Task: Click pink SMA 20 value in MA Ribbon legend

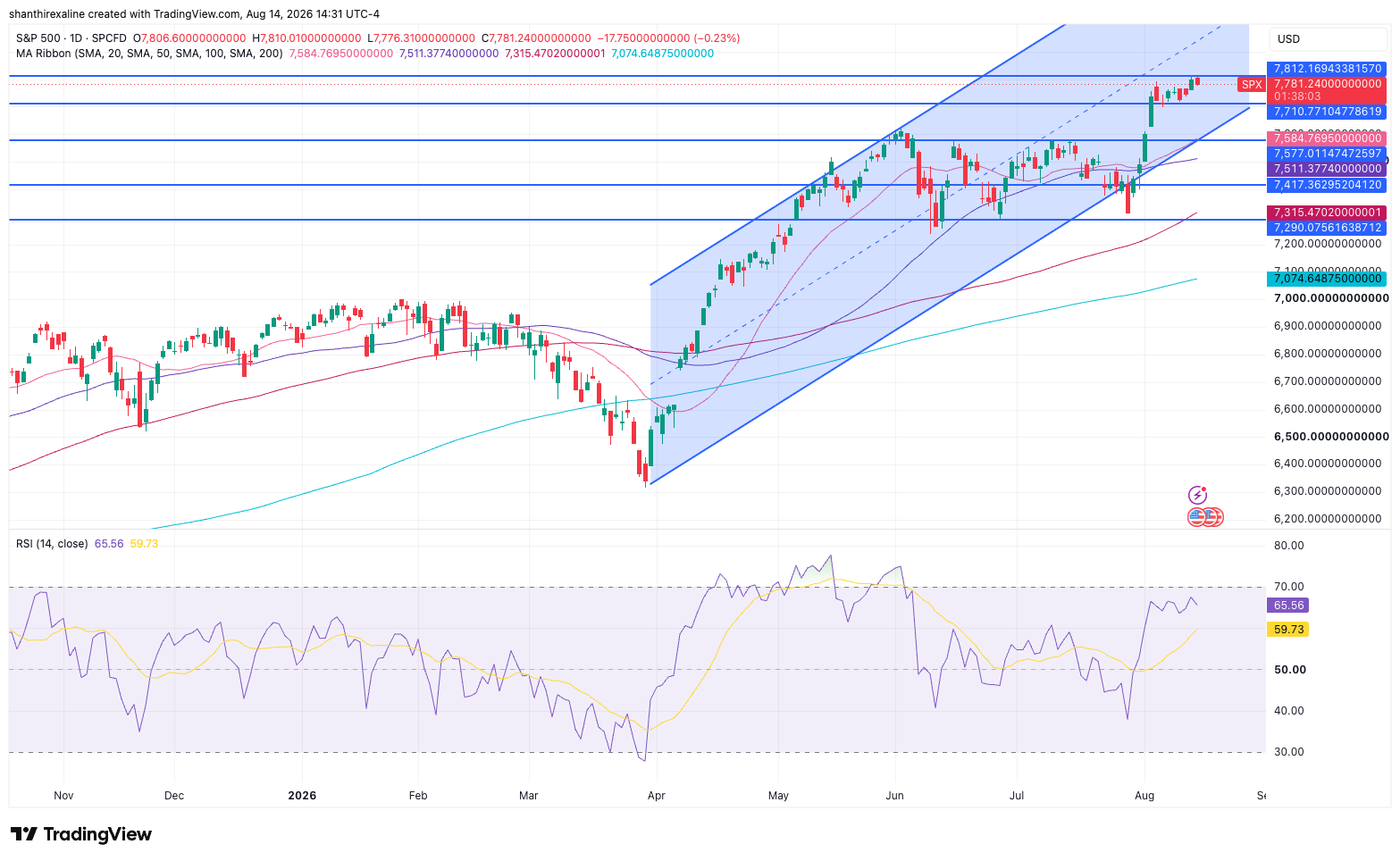Action: tap(341, 54)
